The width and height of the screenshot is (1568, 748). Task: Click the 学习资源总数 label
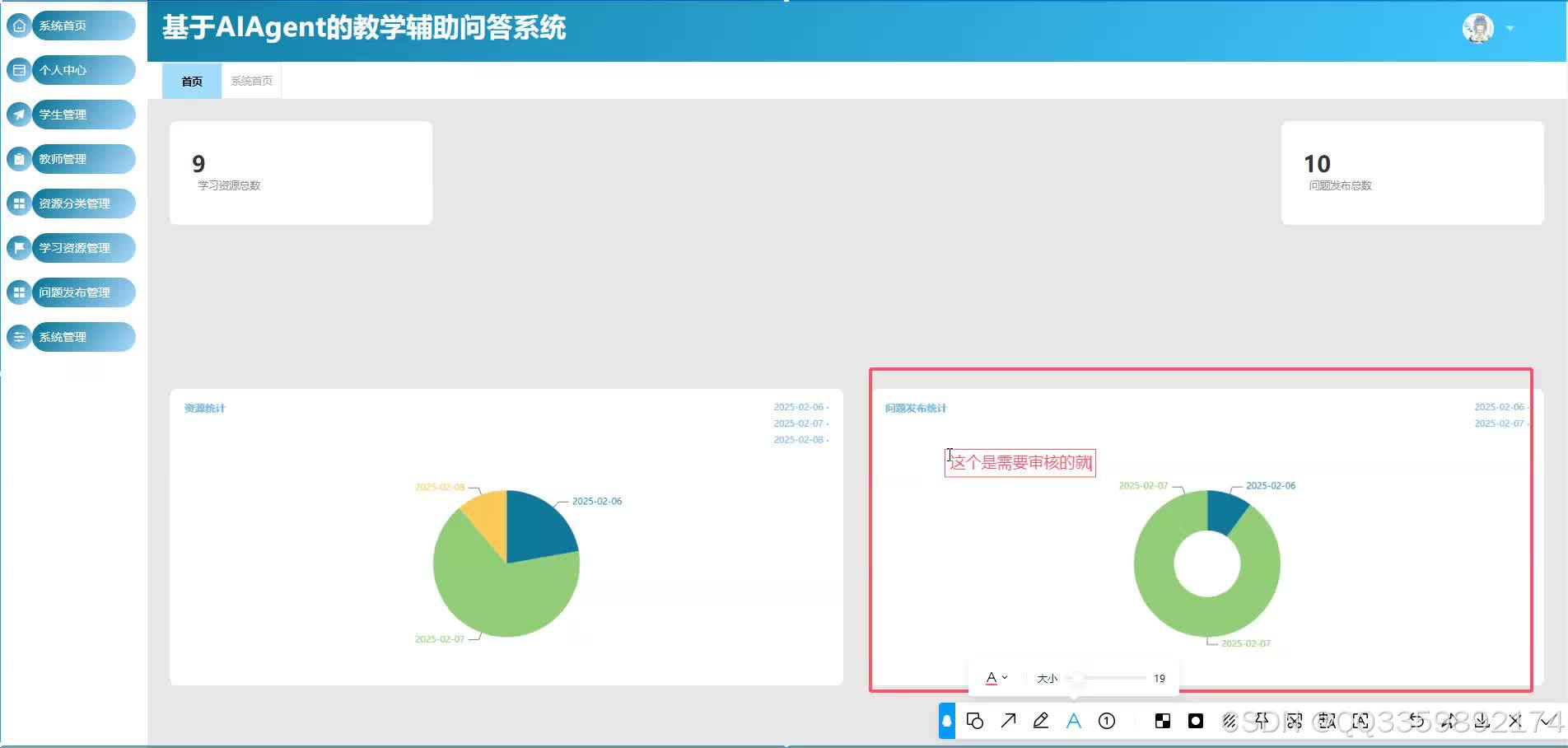pos(229,185)
